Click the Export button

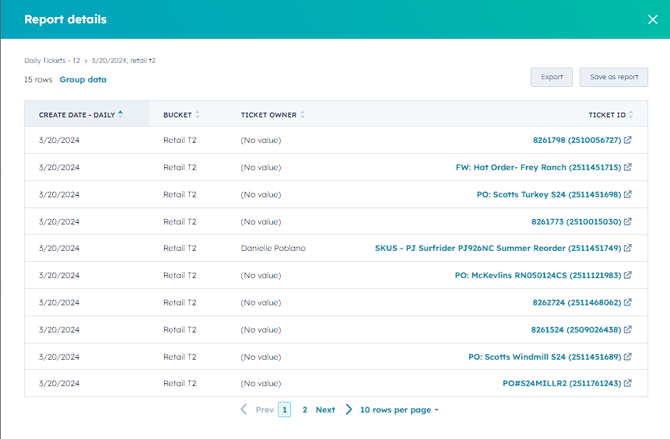551,77
